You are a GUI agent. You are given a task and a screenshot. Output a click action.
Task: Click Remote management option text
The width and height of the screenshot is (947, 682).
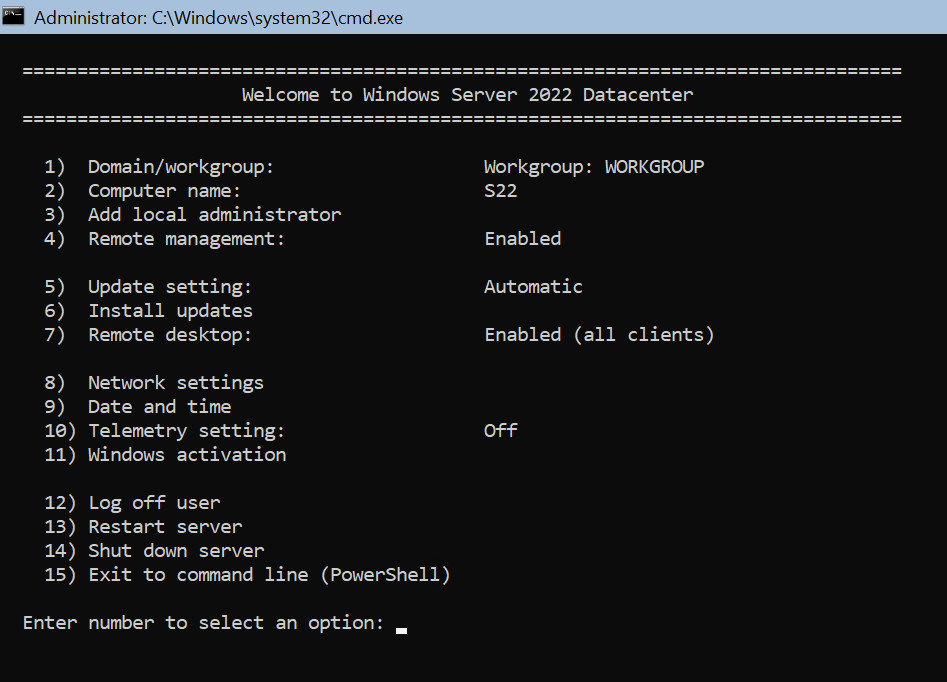click(186, 239)
